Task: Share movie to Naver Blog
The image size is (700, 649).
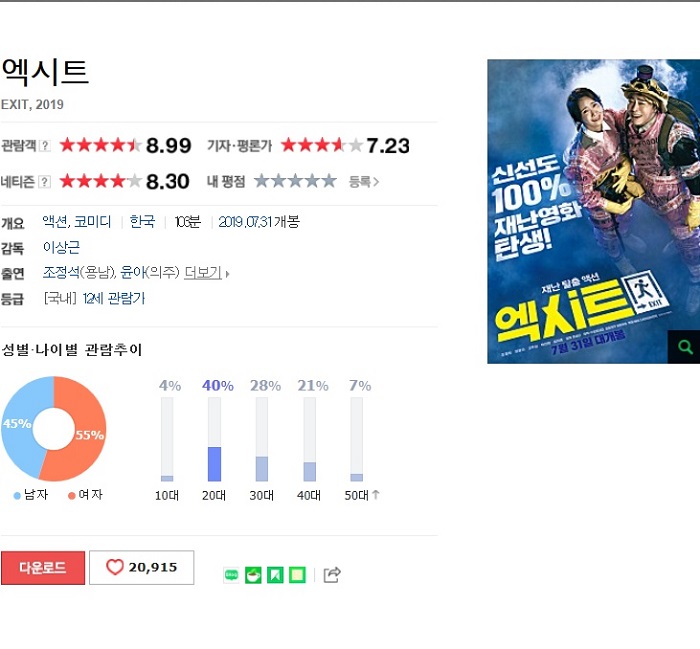Action: (231, 575)
